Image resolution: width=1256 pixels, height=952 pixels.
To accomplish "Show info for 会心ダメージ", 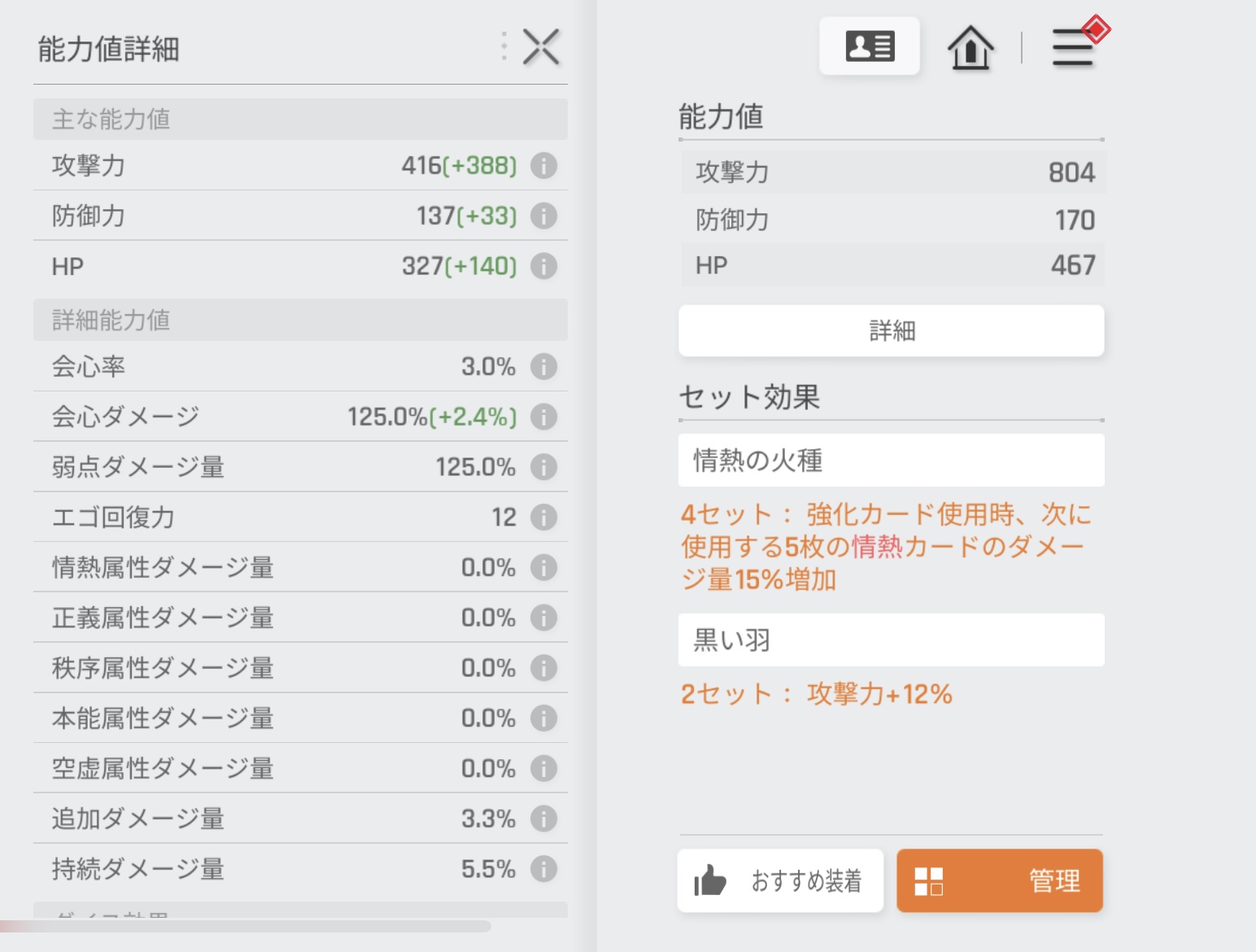I will [543, 417].
